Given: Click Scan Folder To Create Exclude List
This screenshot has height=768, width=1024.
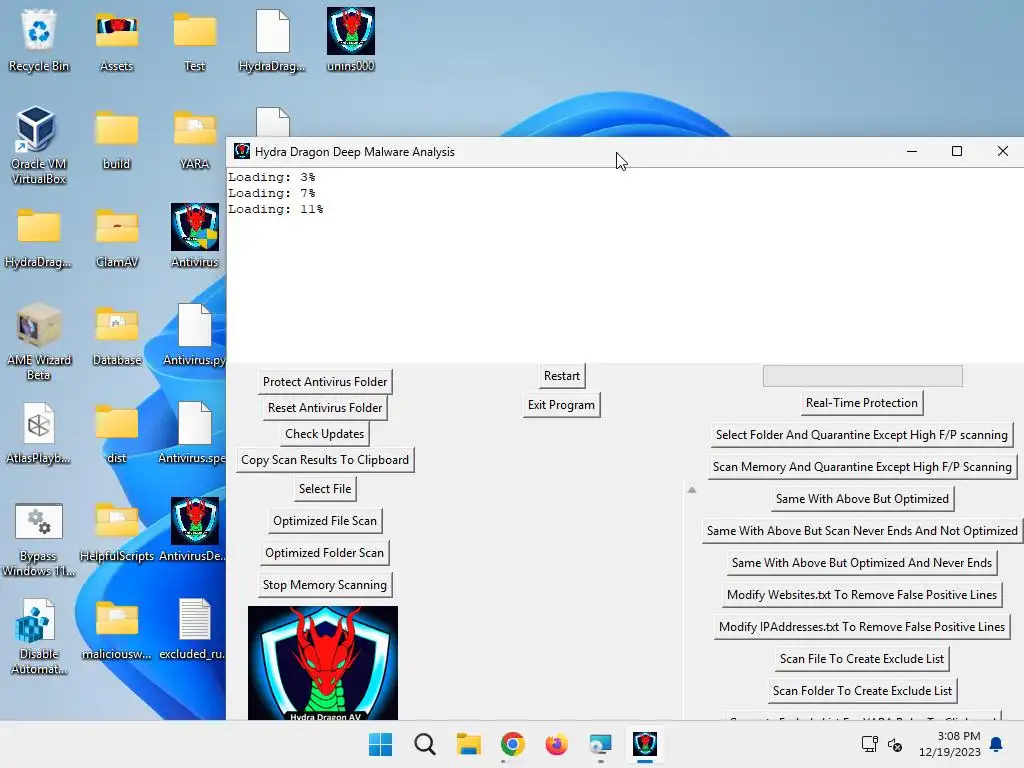Looking at the screenshot, I should tap(862, 691).
